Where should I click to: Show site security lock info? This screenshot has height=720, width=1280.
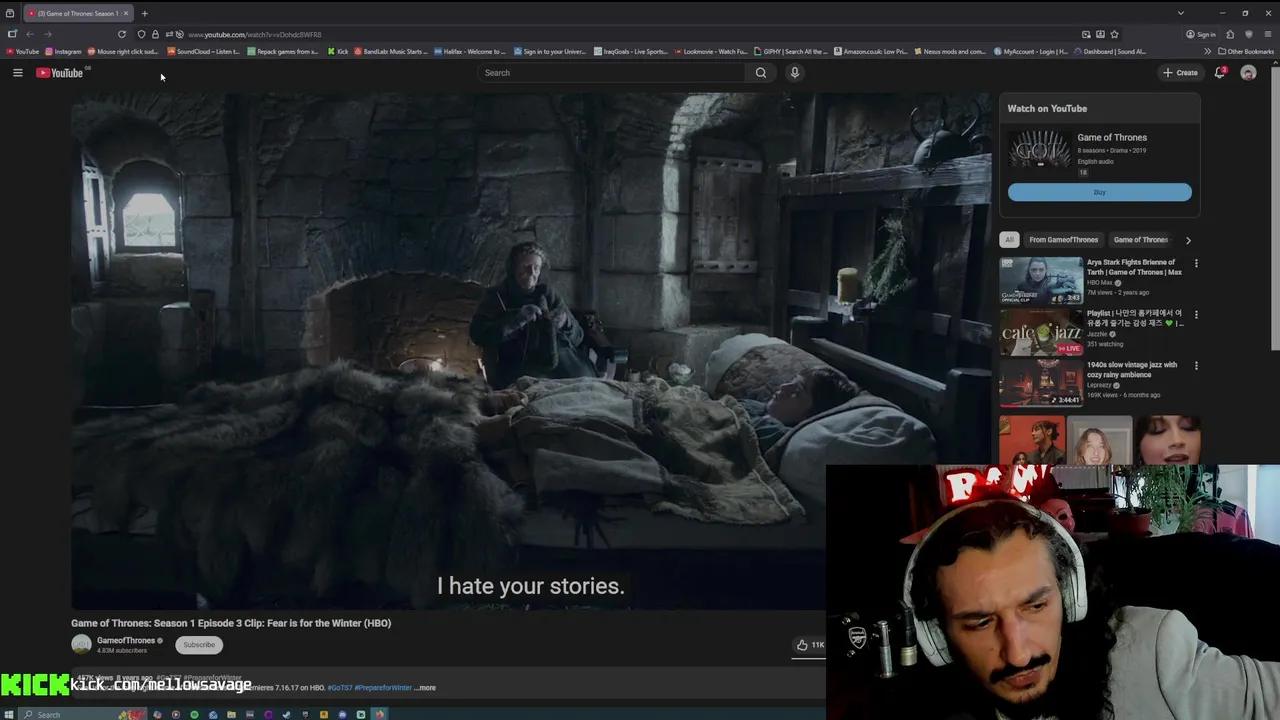155,34
